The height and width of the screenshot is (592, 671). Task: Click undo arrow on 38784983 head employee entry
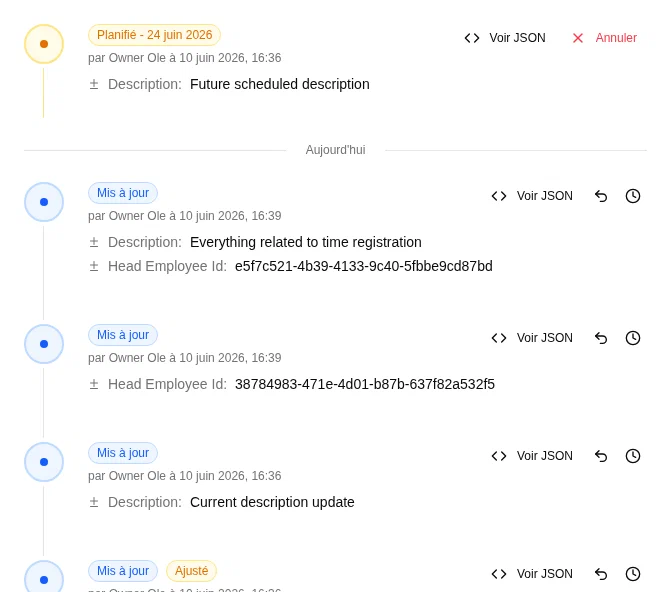[601, 338]
